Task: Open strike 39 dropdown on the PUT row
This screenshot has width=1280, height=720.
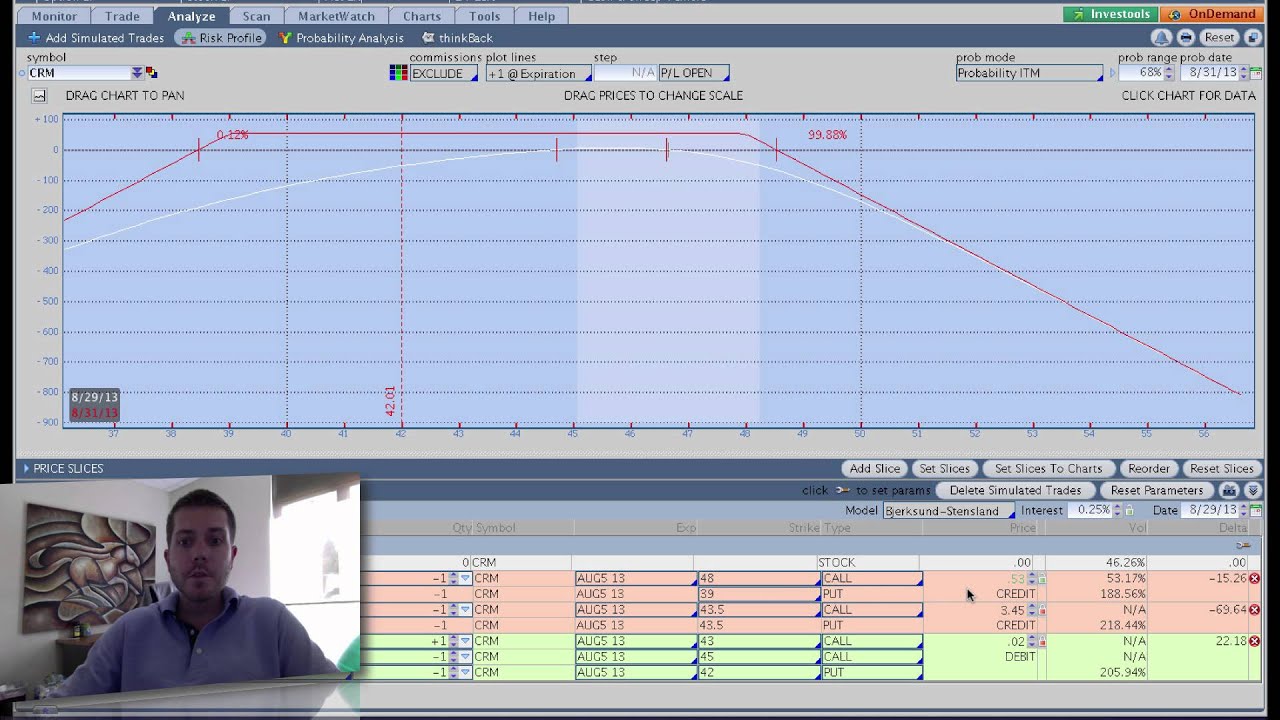Action: [758, 594]
